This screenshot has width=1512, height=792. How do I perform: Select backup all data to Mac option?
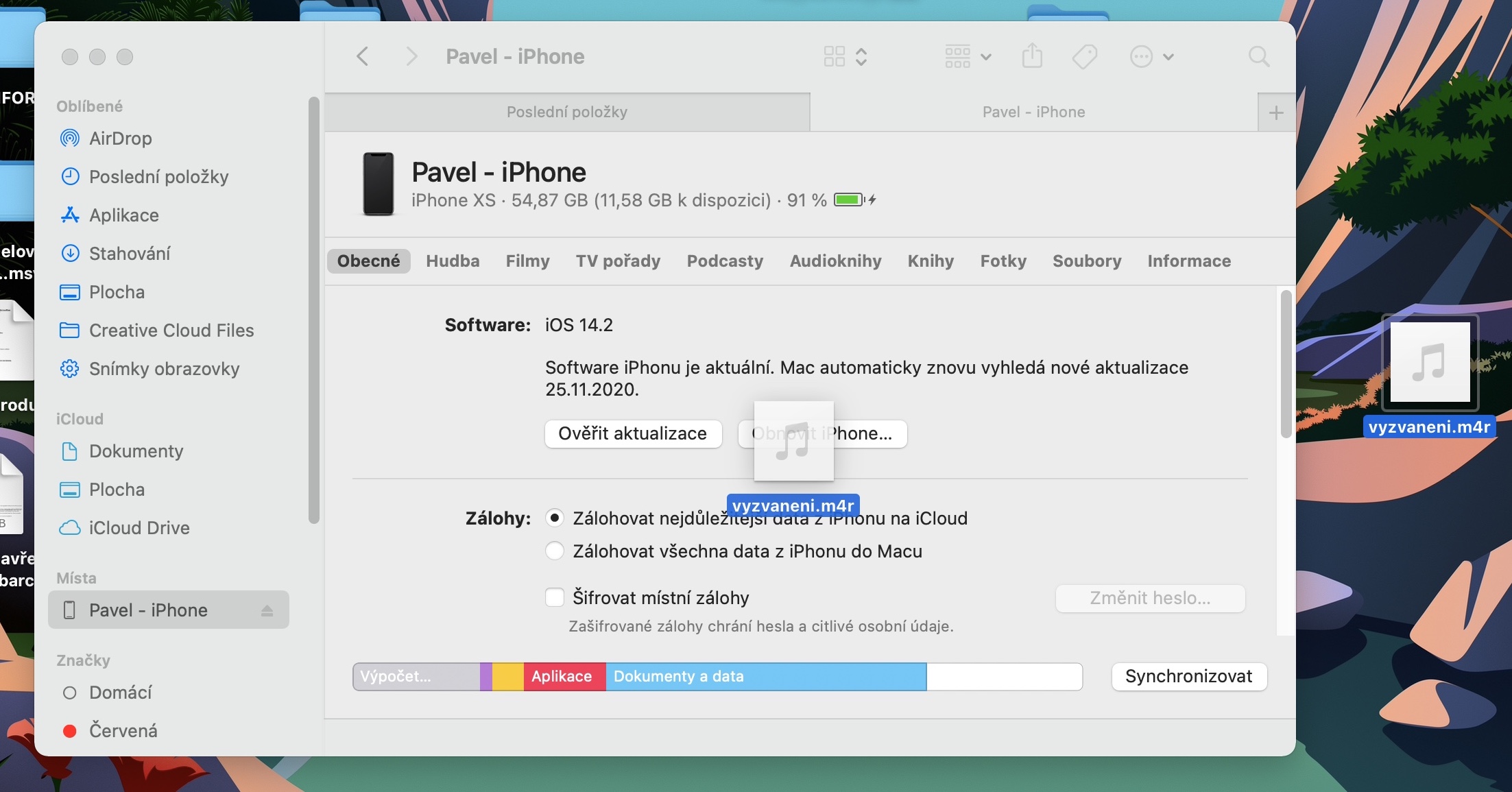point(555,551)
